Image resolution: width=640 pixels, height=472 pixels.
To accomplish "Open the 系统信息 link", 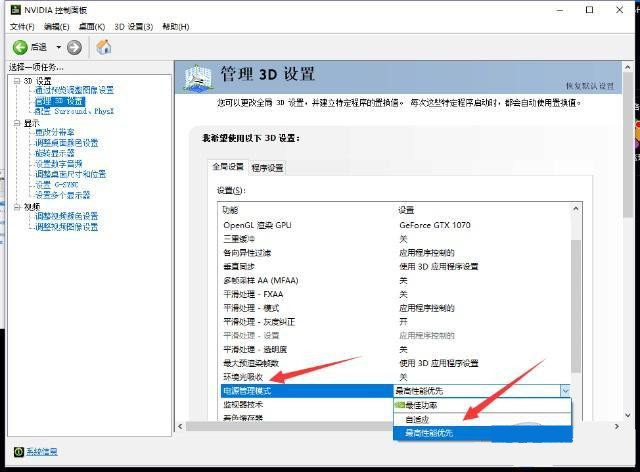I will (x=42, y=452).
